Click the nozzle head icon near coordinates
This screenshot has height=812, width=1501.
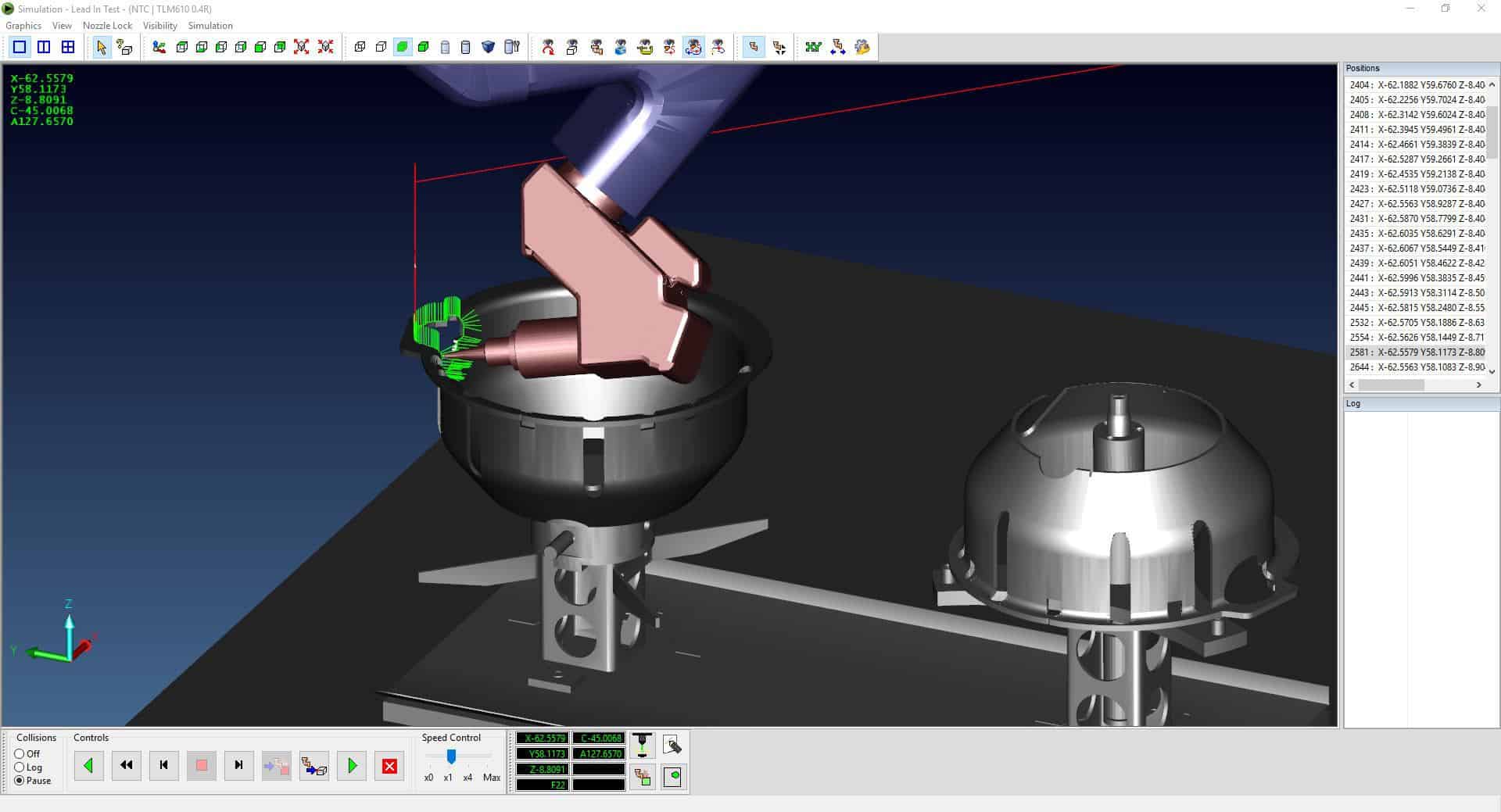pos(642,745)
